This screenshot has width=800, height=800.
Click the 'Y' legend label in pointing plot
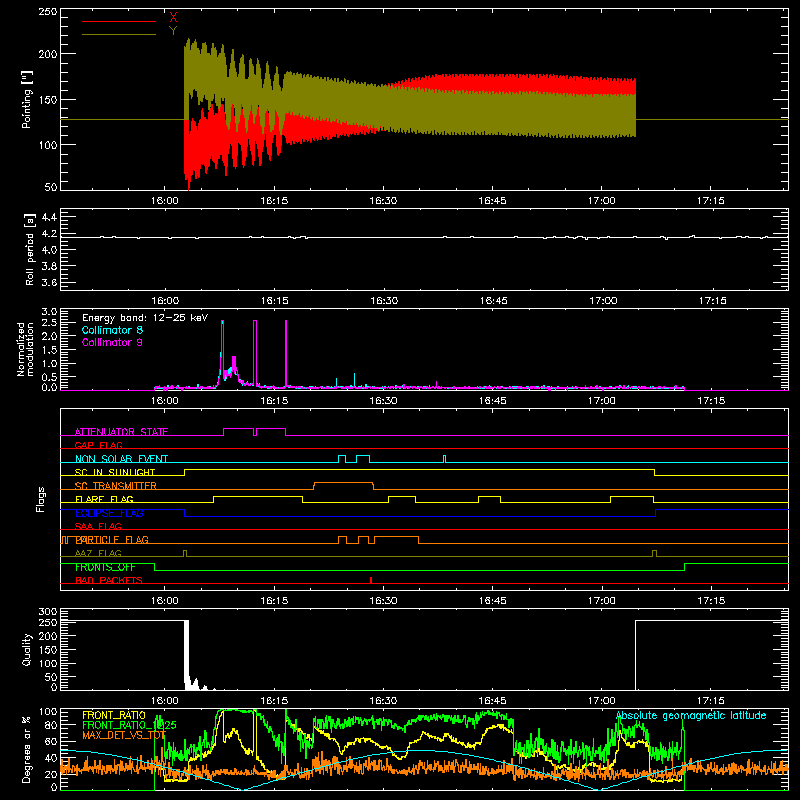coord(173,31)
